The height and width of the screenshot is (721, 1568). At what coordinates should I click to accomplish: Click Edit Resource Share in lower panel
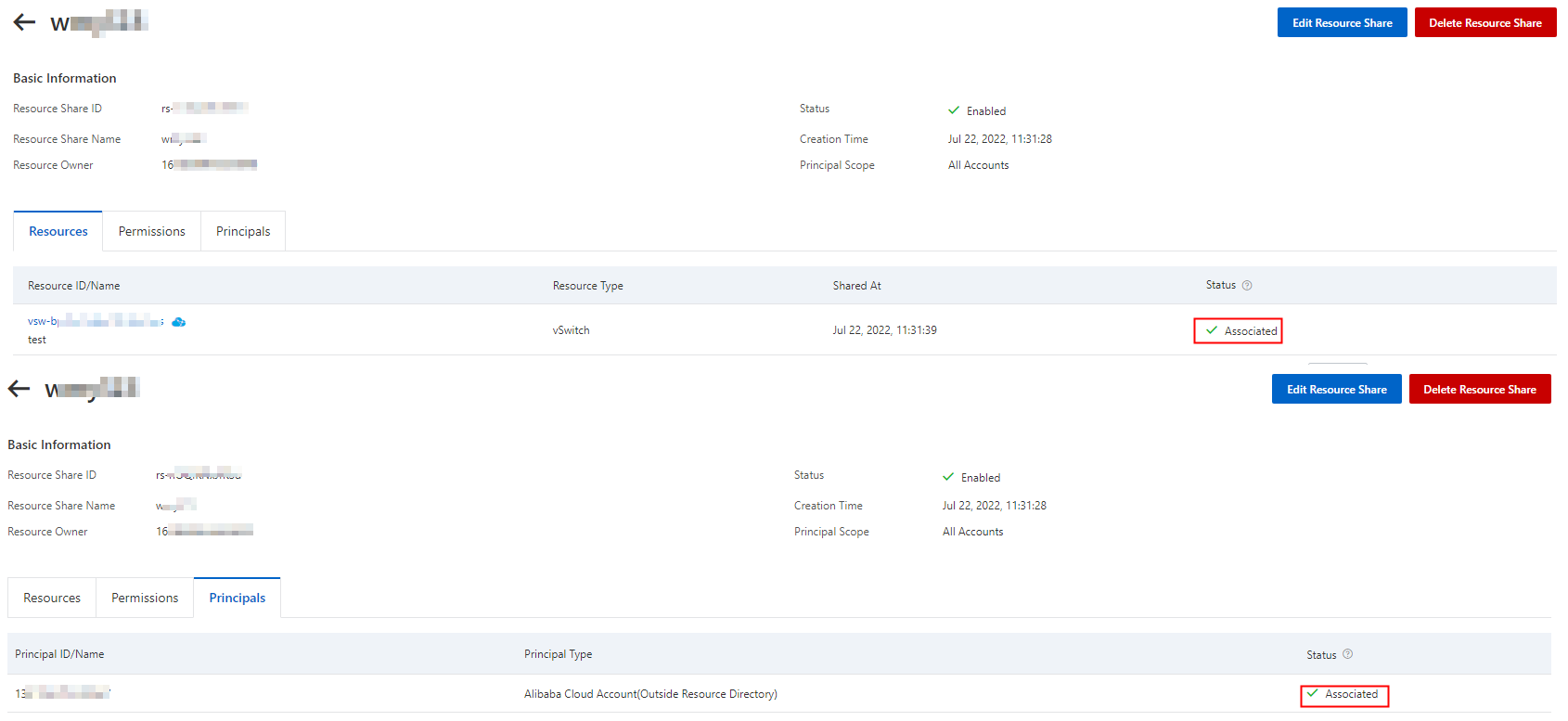tap(1336, 389)
